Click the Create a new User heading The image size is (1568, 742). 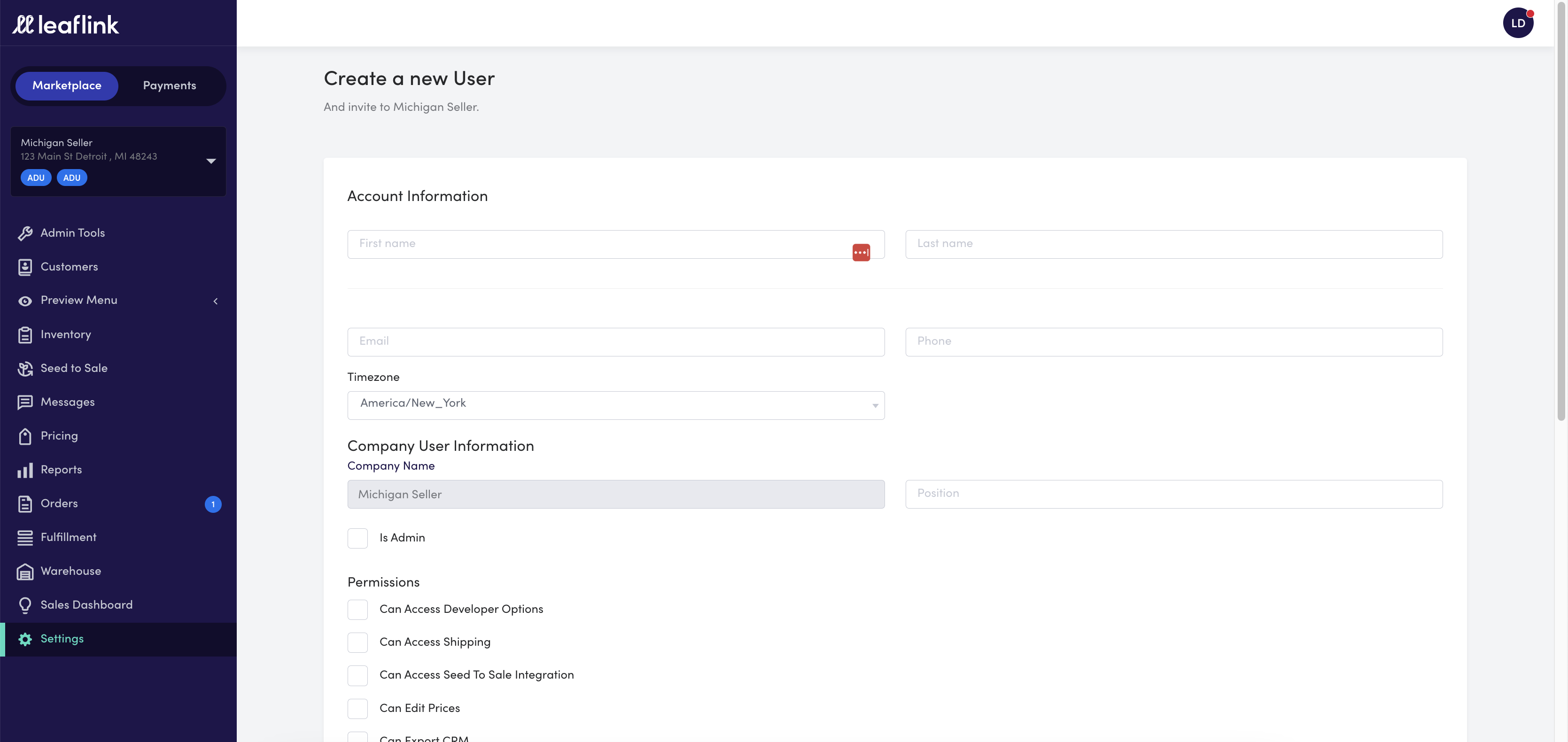point(409,78)
